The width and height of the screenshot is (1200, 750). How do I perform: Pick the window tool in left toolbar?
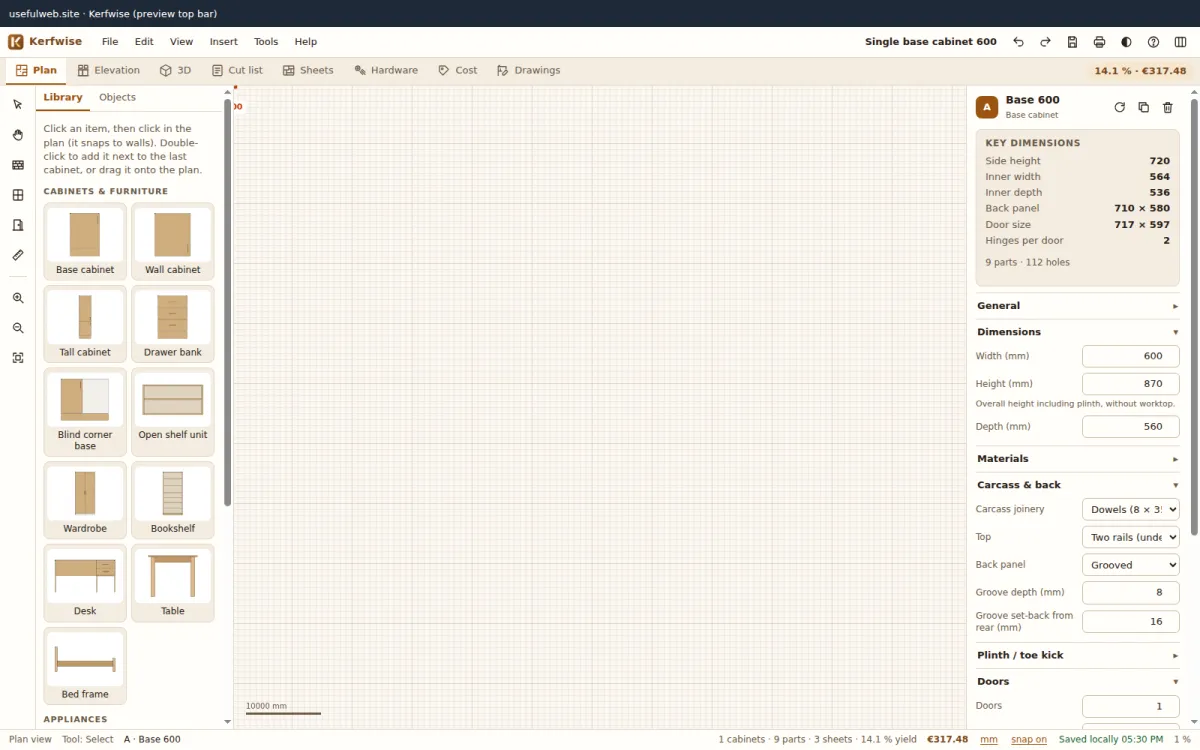click(18, 195)
